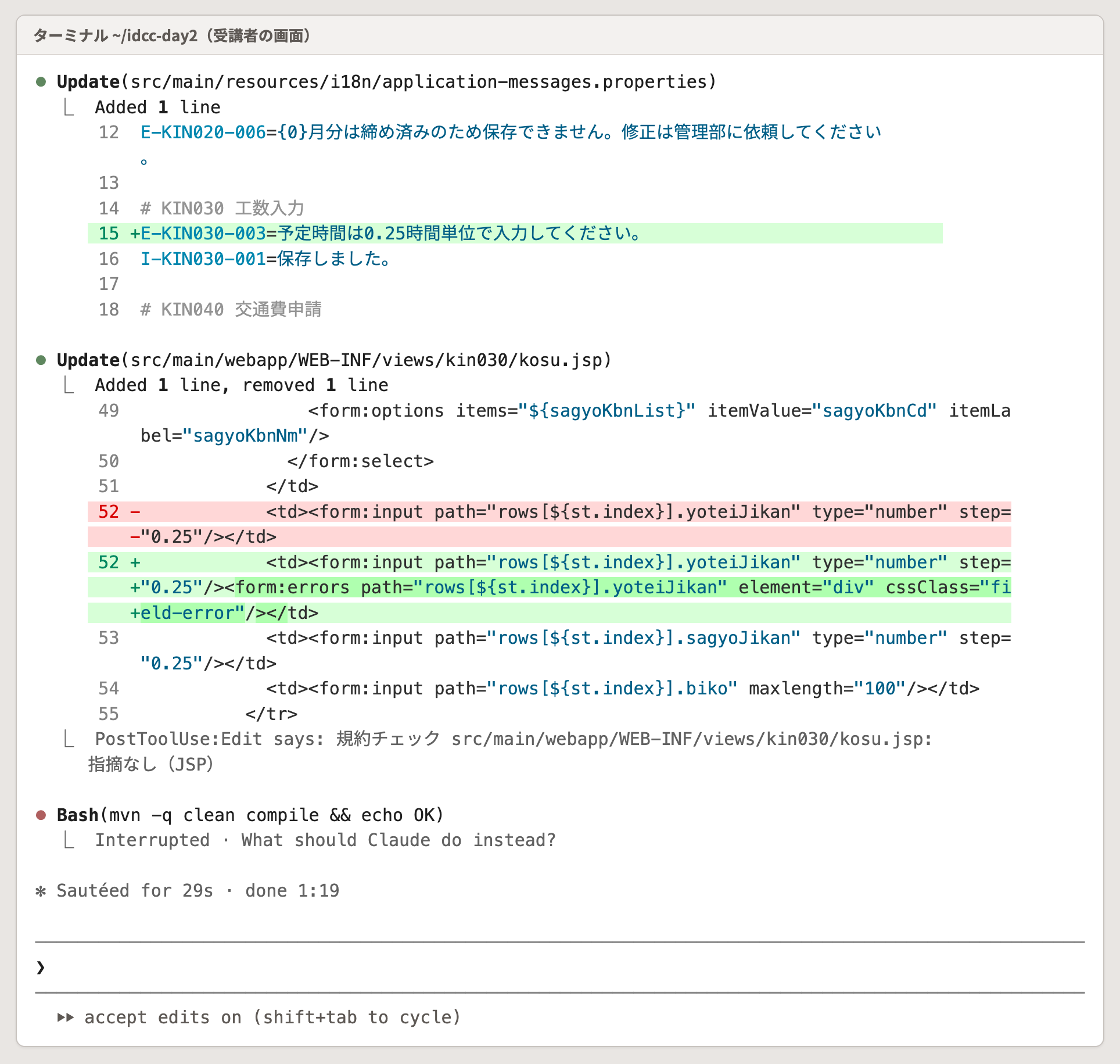Click comment '# KIN030 工数入力' on line 14
Screen dimensions: 1120x1064
coord(222,209)
